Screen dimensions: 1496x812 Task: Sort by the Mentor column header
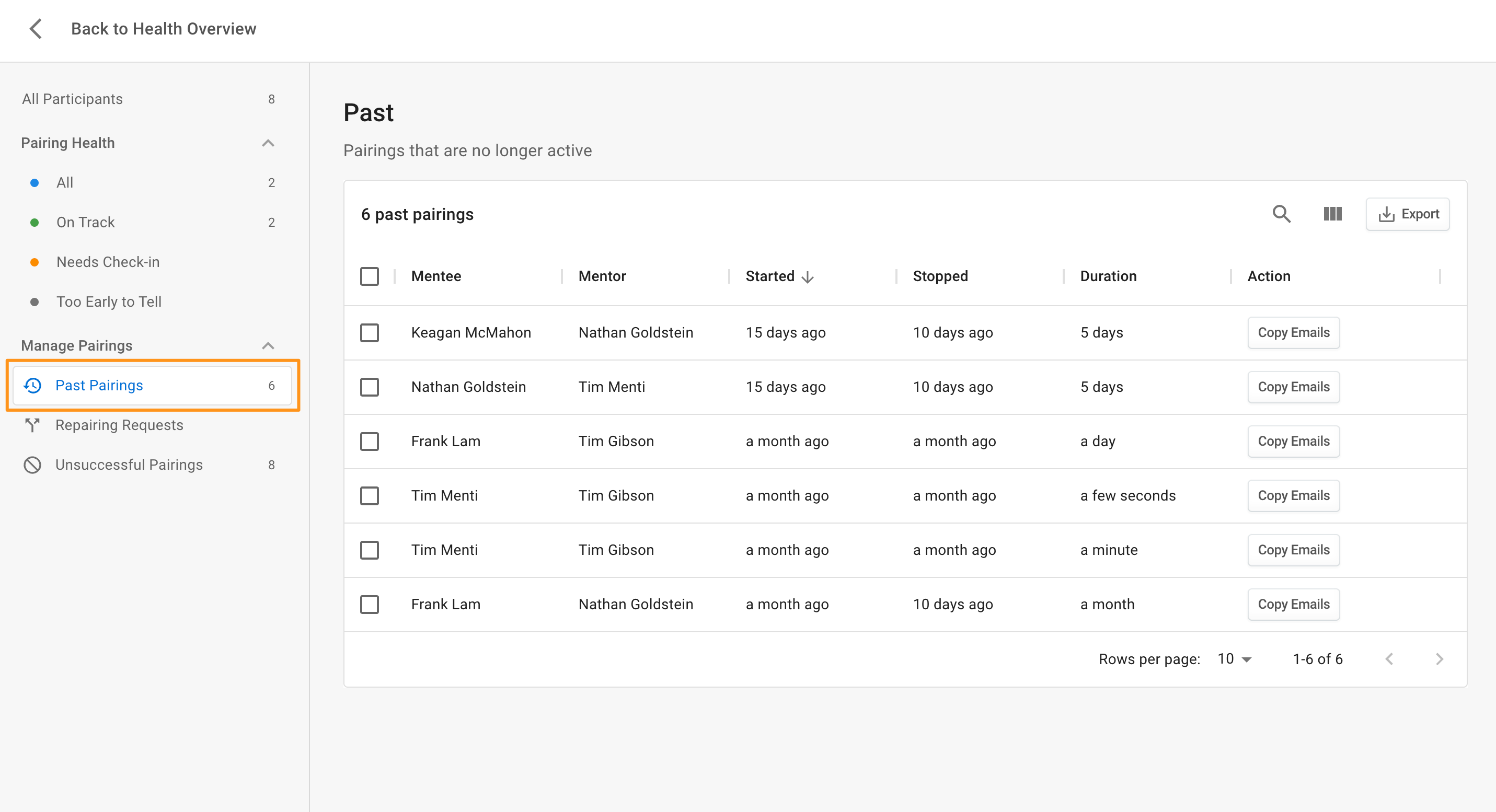coord(602,276)
